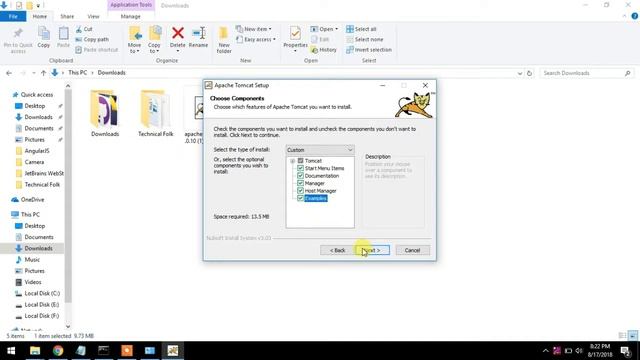Click the Copy icon in ribbon

point(44,33)
